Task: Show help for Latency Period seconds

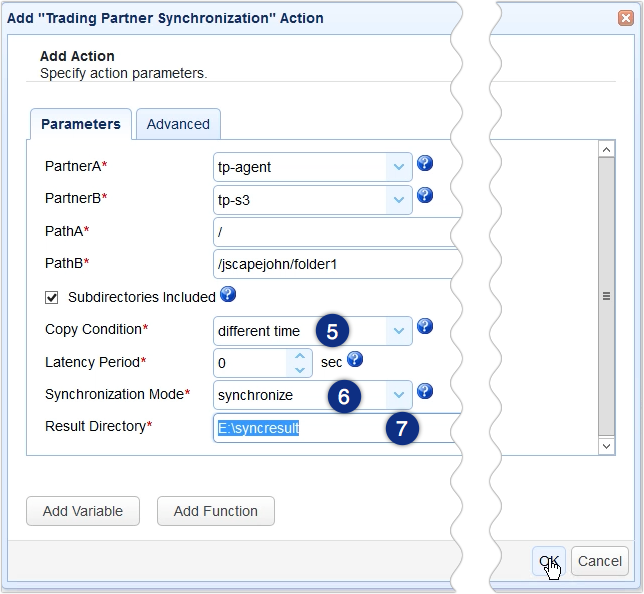Action: click(x=355, y=359)
